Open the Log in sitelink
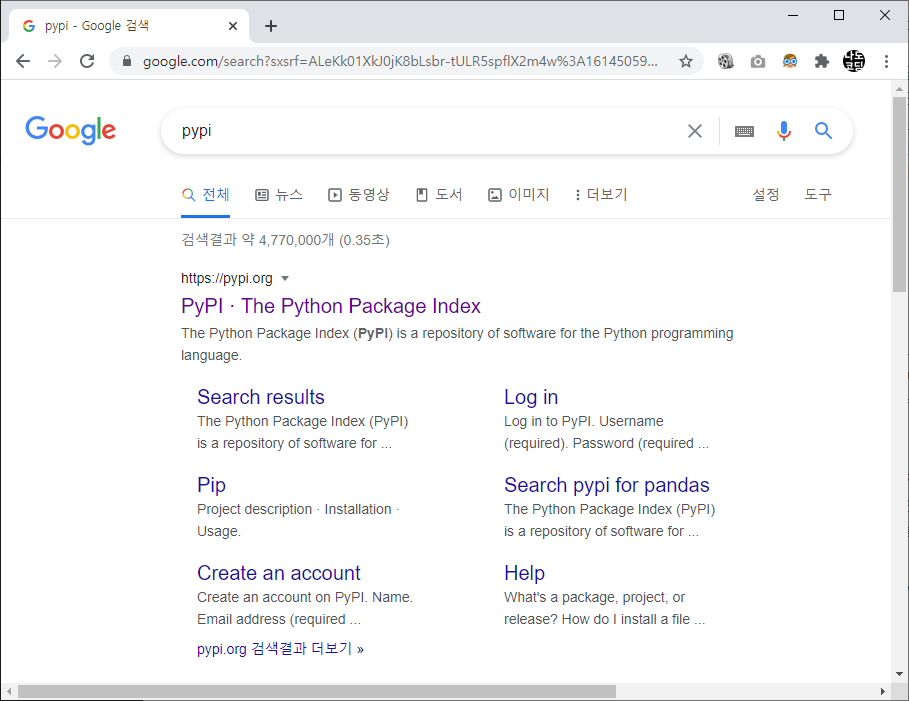Screen dimensions: 909x701 click(x=531, y=397)
